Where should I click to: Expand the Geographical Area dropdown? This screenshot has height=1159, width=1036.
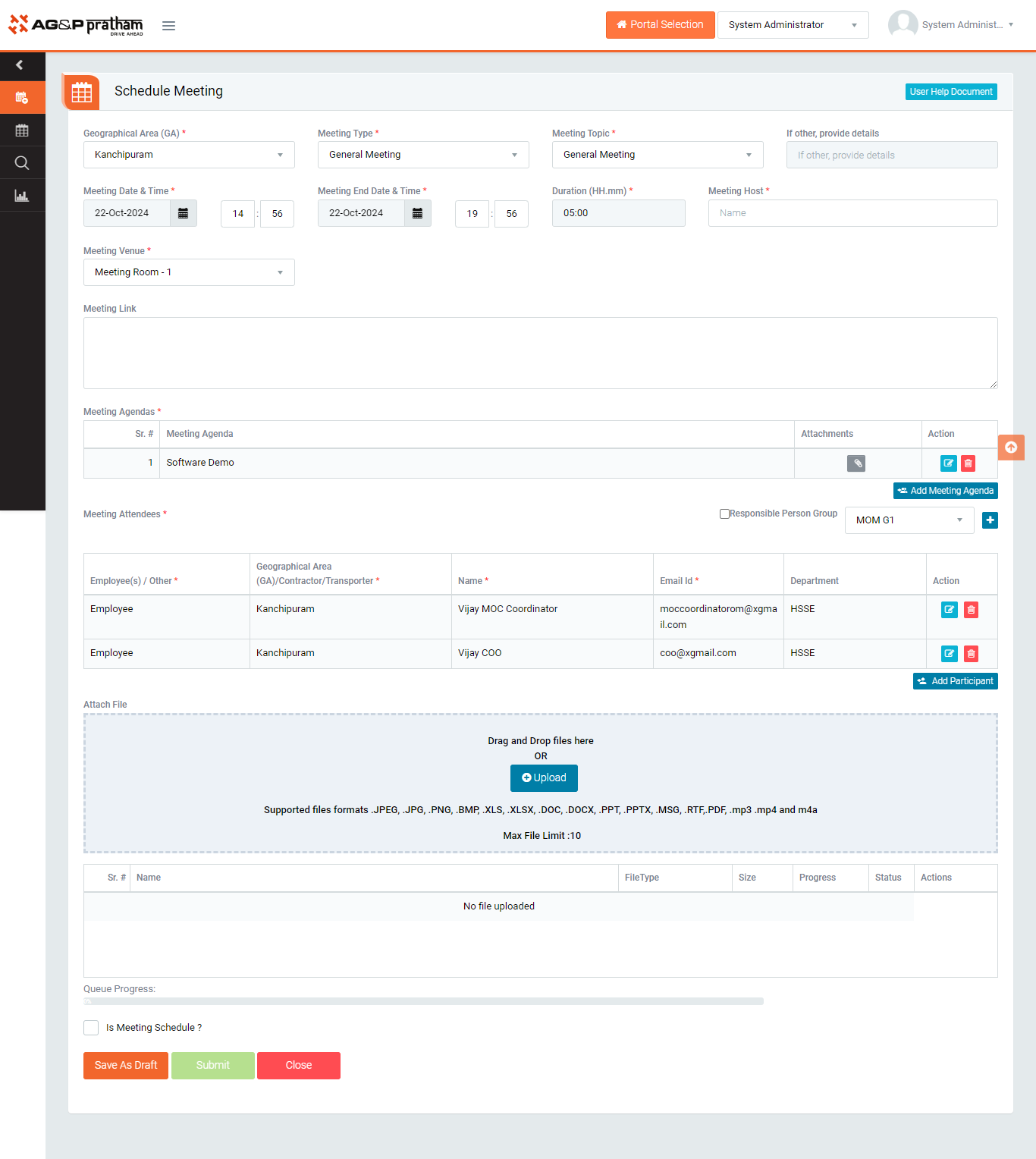pos(189,155)
